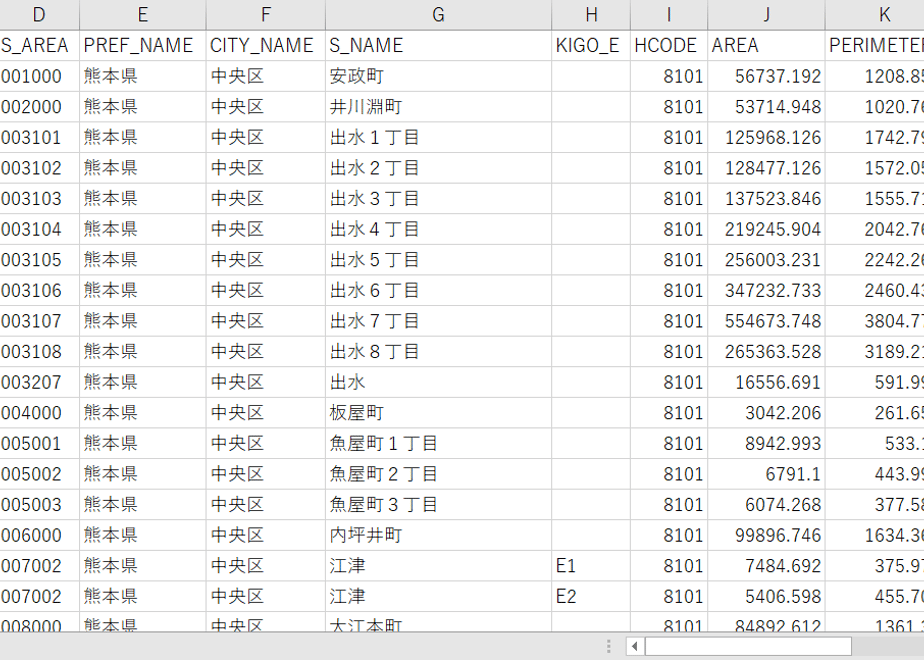Click cell containing 出水３丁目
This screenshot has height=660, width=924.
pos(438,199)
